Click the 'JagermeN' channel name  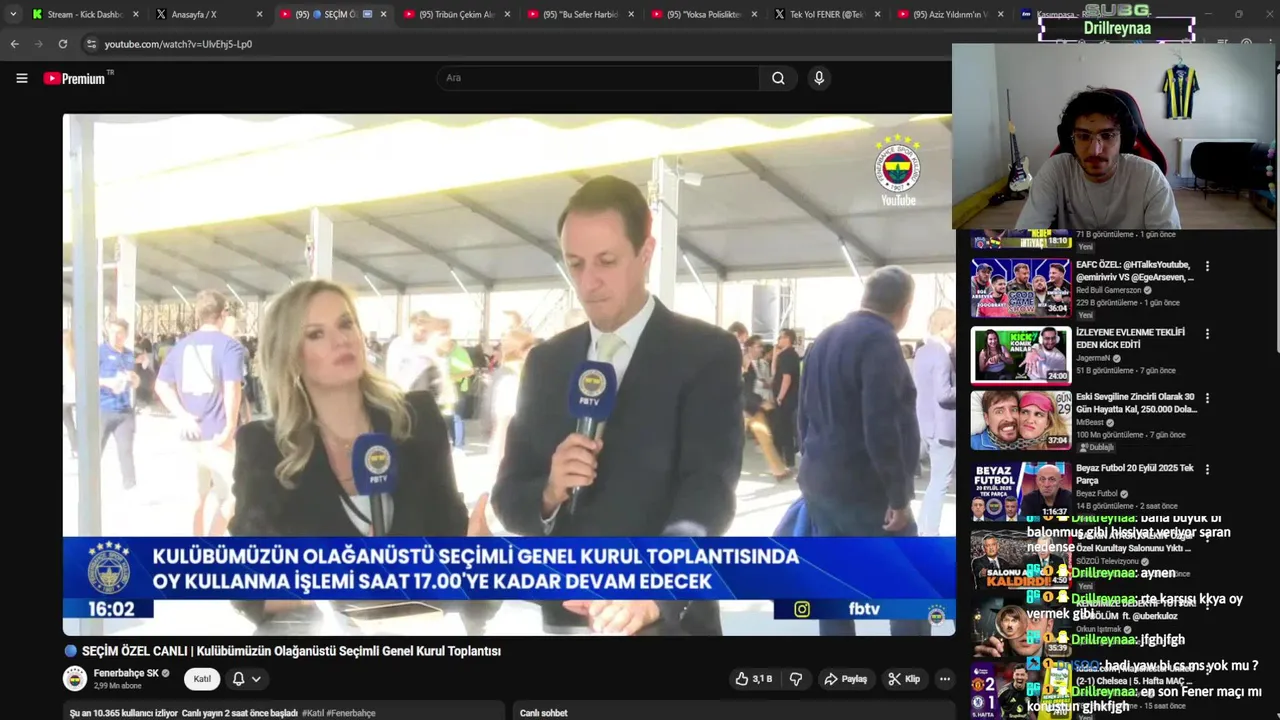1093,358
